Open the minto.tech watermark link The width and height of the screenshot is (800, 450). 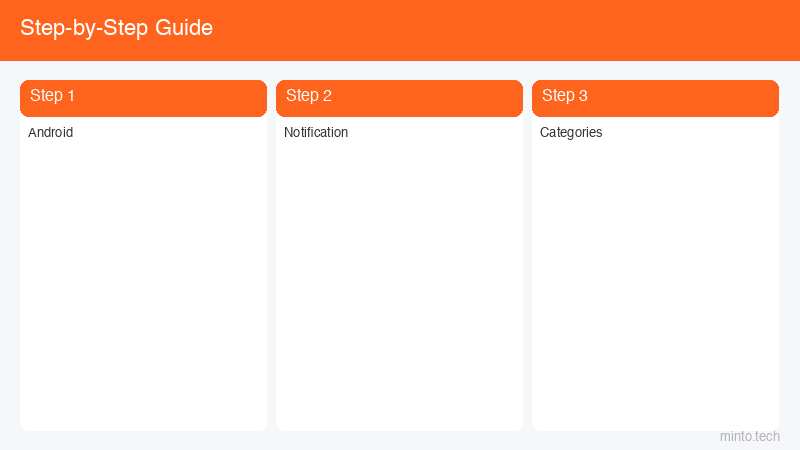[x=749, y=436]
